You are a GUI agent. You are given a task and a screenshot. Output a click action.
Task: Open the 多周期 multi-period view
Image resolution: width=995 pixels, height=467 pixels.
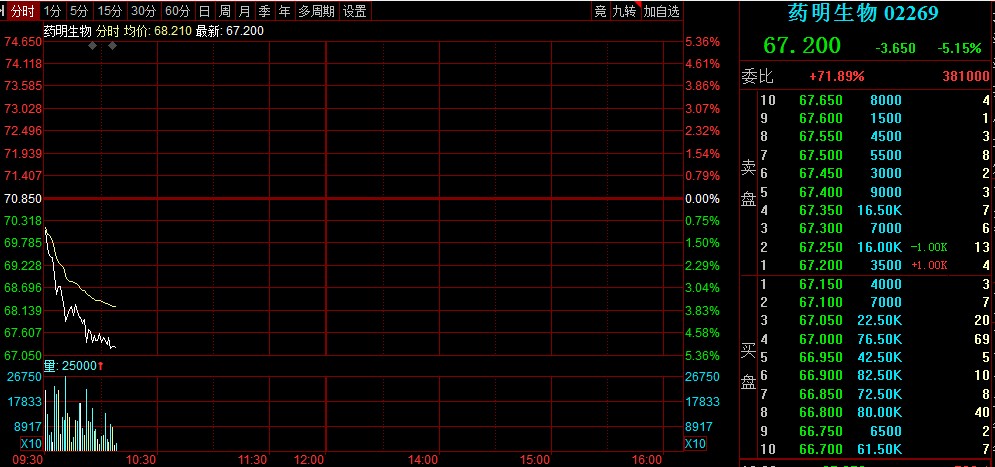coord(317,11)
